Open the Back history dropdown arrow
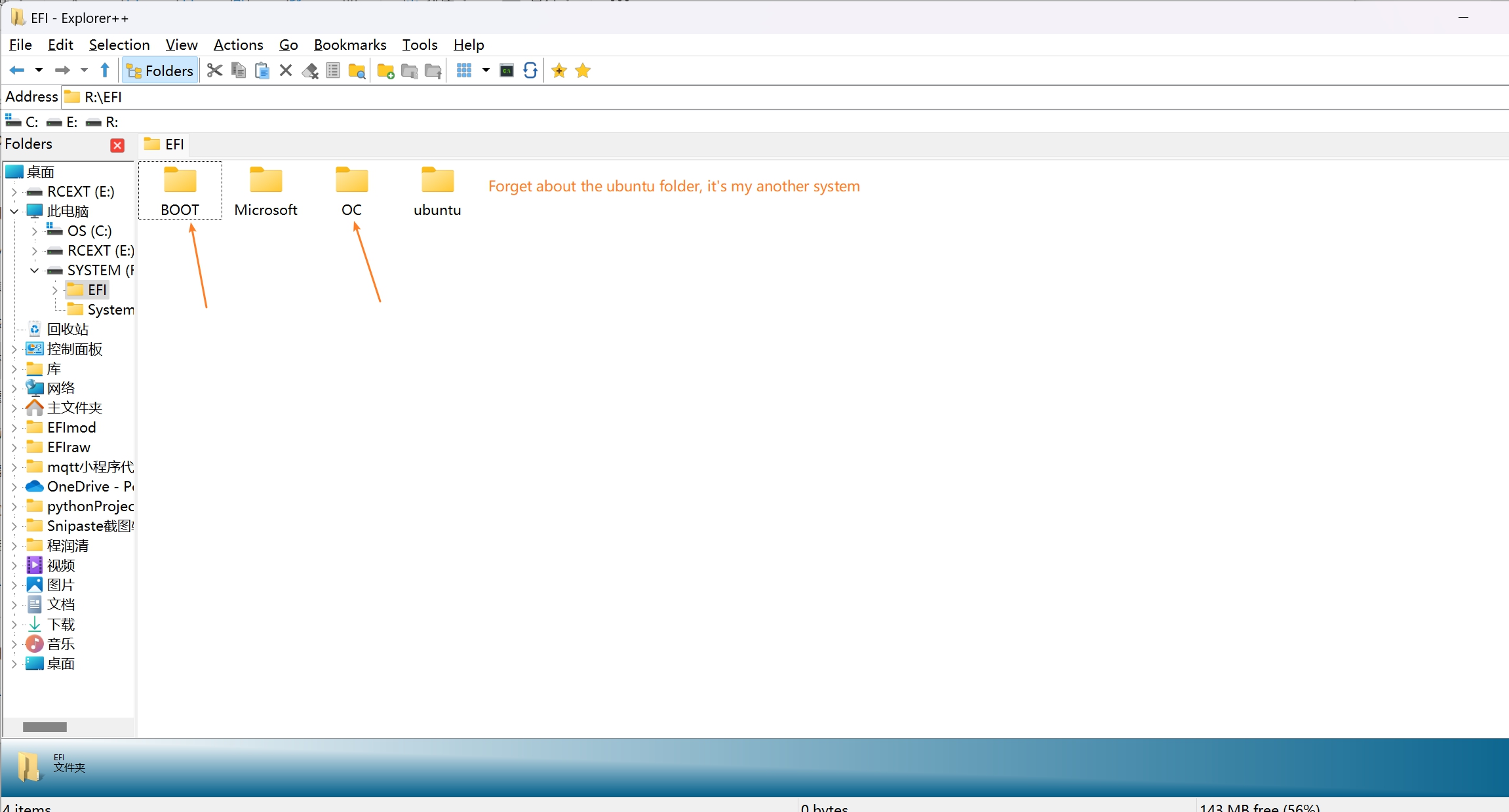The height and width of the screenshot is (812, 1509). (39, 70)
